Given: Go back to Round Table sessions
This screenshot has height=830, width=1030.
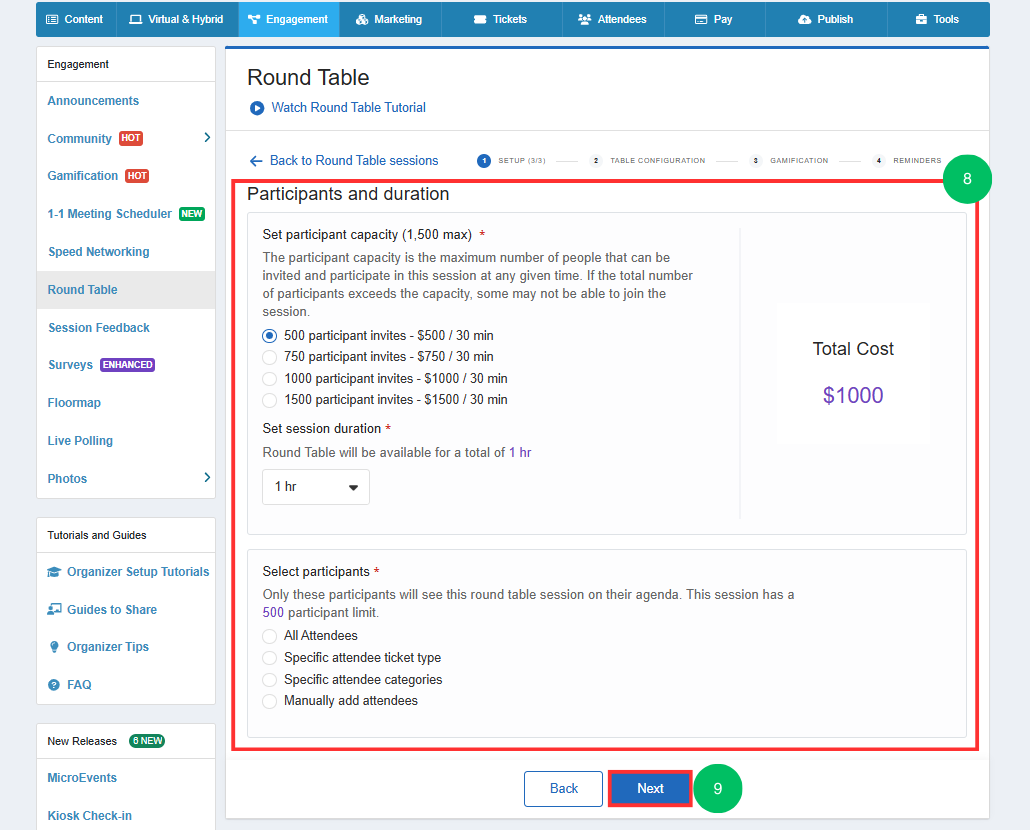Looking at the screenshot, I should 353,161.
